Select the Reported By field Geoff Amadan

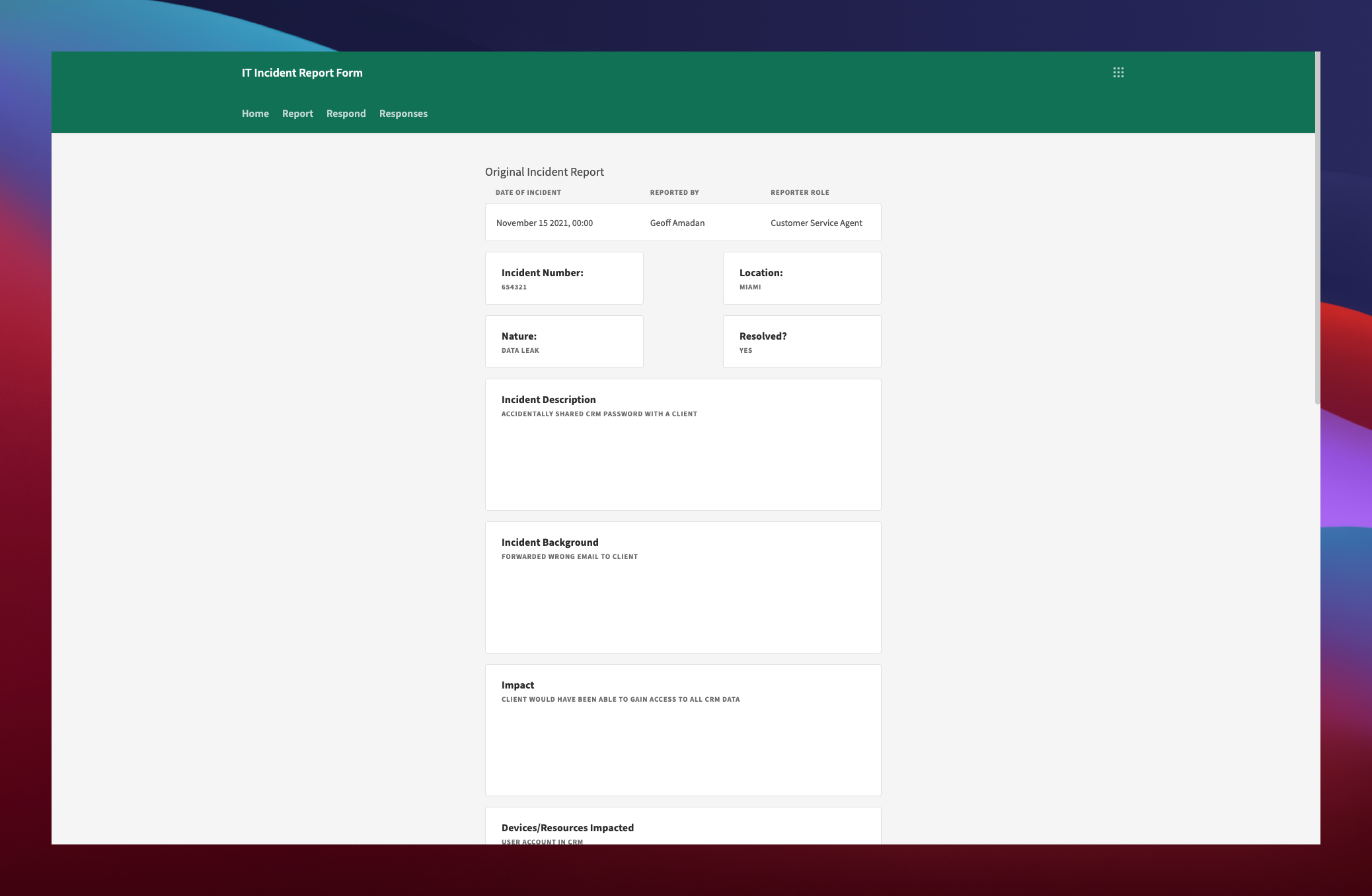point(676,222)
